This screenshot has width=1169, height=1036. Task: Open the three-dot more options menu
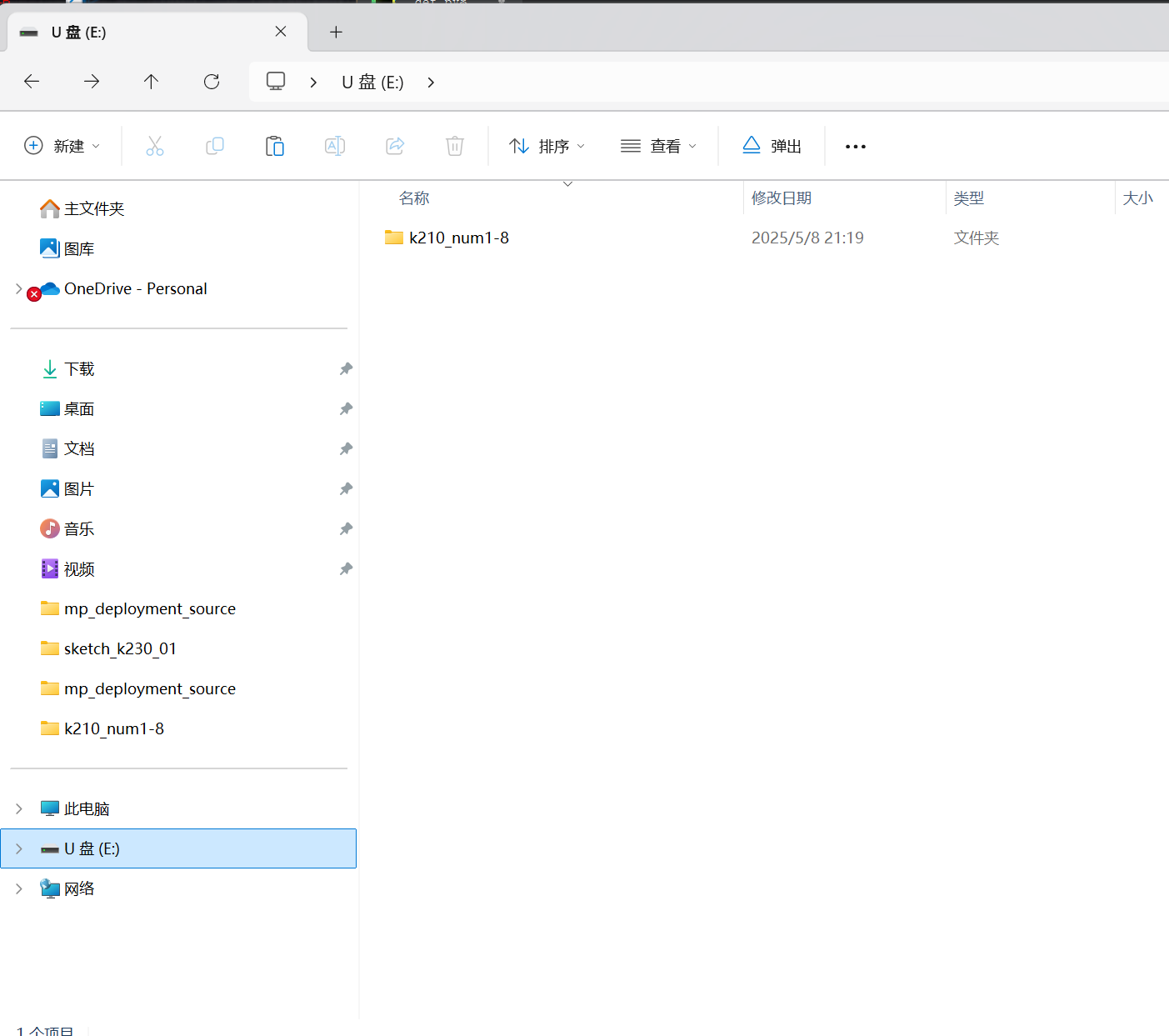(x=855, y=146)
